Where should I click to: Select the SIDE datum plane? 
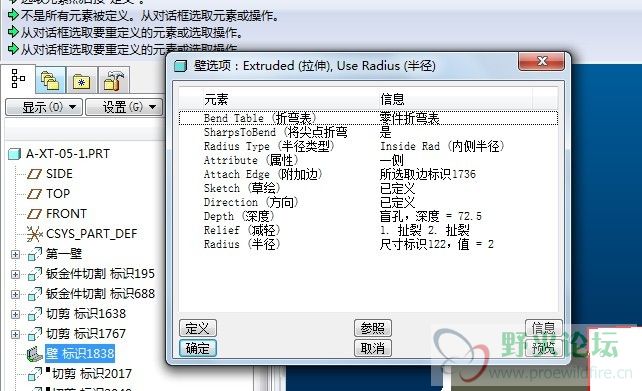[x=59, y=174]
